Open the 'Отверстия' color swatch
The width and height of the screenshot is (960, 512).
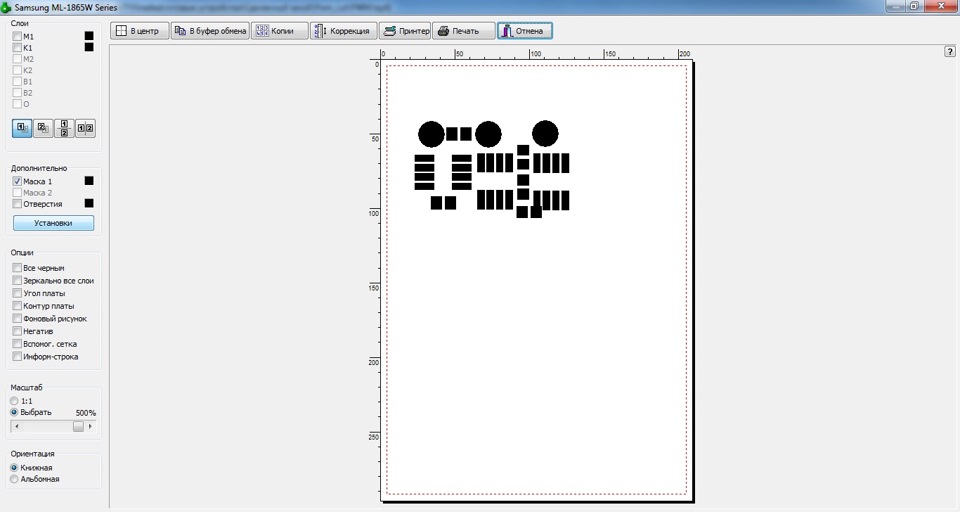click(x=89, y=203)
